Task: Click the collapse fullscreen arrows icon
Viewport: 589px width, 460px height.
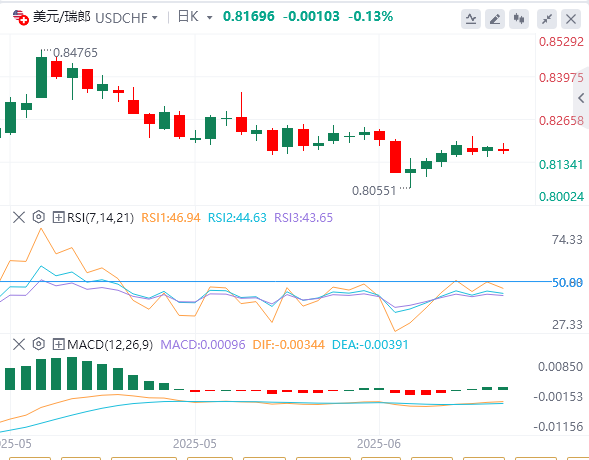Action: [x=547, y=19]
